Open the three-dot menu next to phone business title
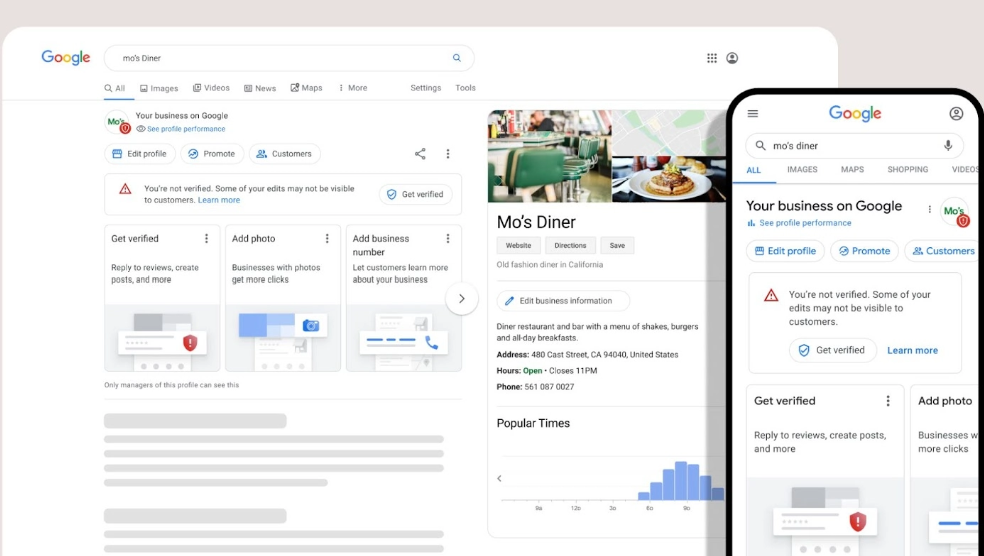 (929, 209)
